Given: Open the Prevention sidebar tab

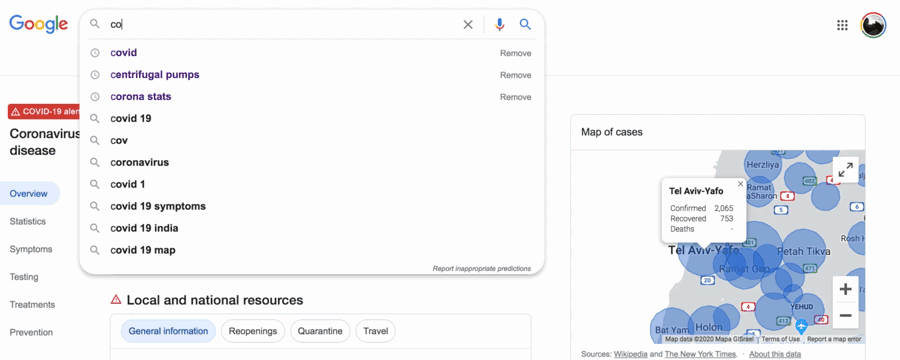Looking at the screenshot, I should [31, 332].
